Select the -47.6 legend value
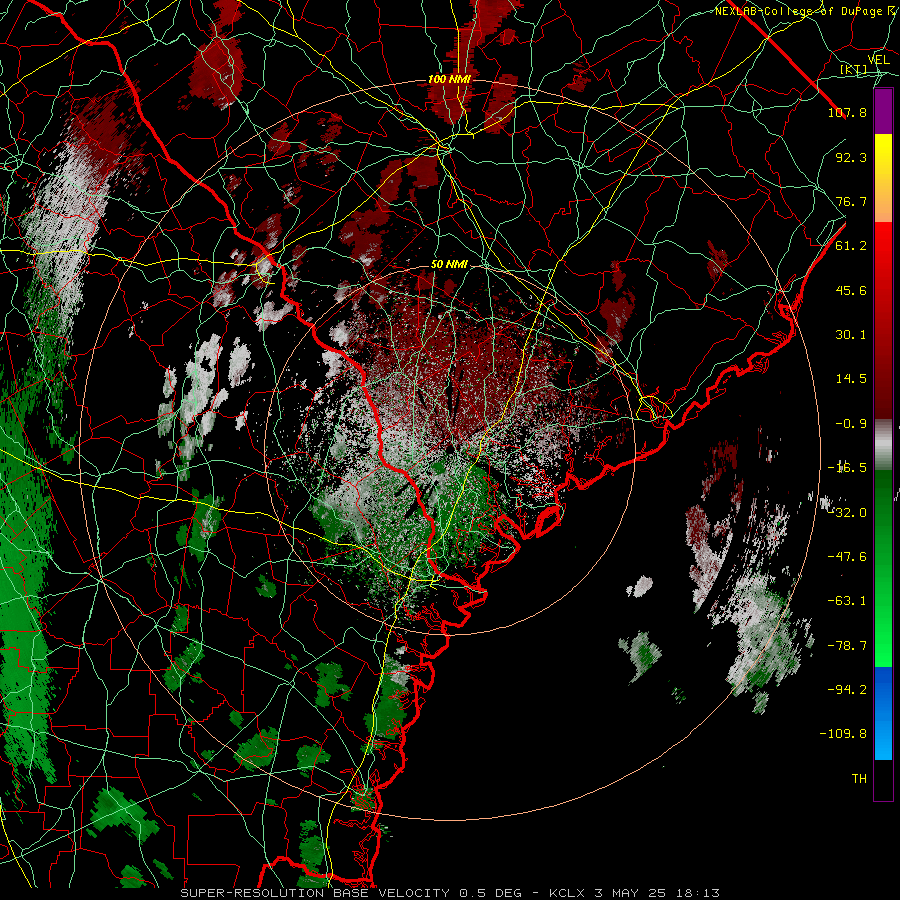This screenshot has width=900, height=900. tap(847, 557)
